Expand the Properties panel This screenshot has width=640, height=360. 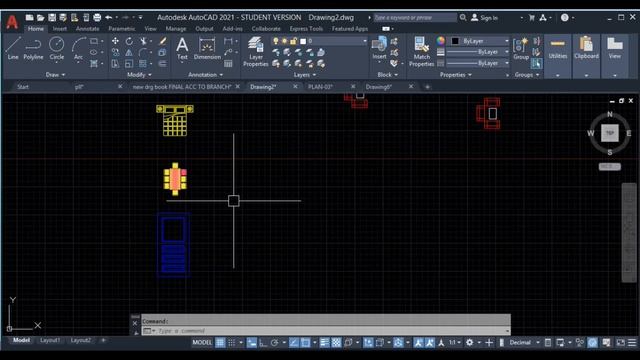click(456, 75)
